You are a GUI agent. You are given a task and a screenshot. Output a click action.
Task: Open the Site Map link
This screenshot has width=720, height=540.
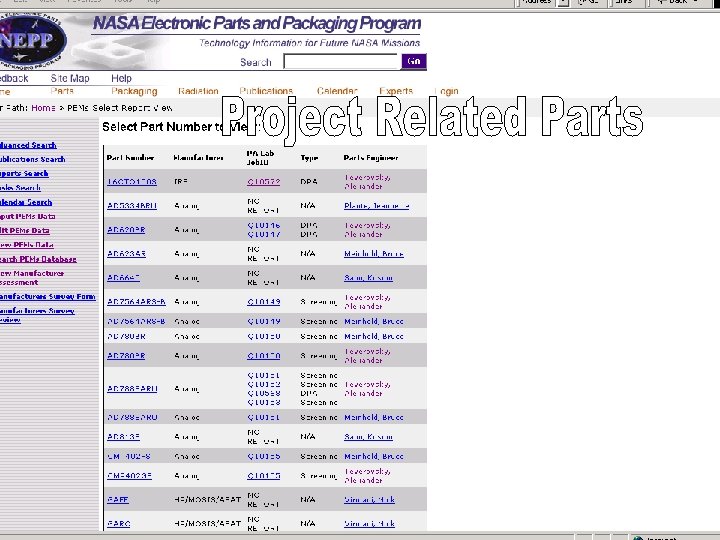pyautogui.click(x=70, y=78)
